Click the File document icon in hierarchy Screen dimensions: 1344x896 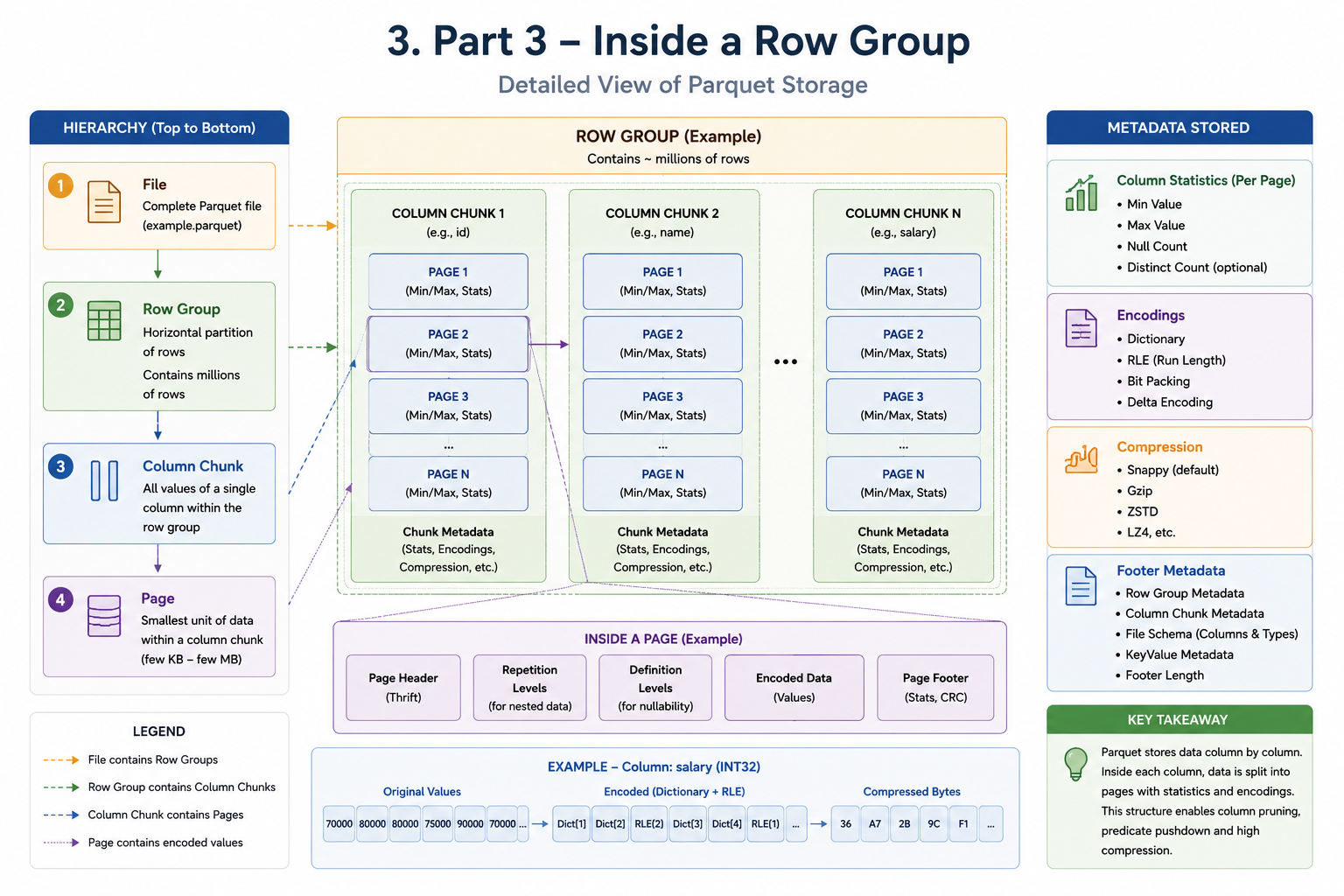coord(104,202)
